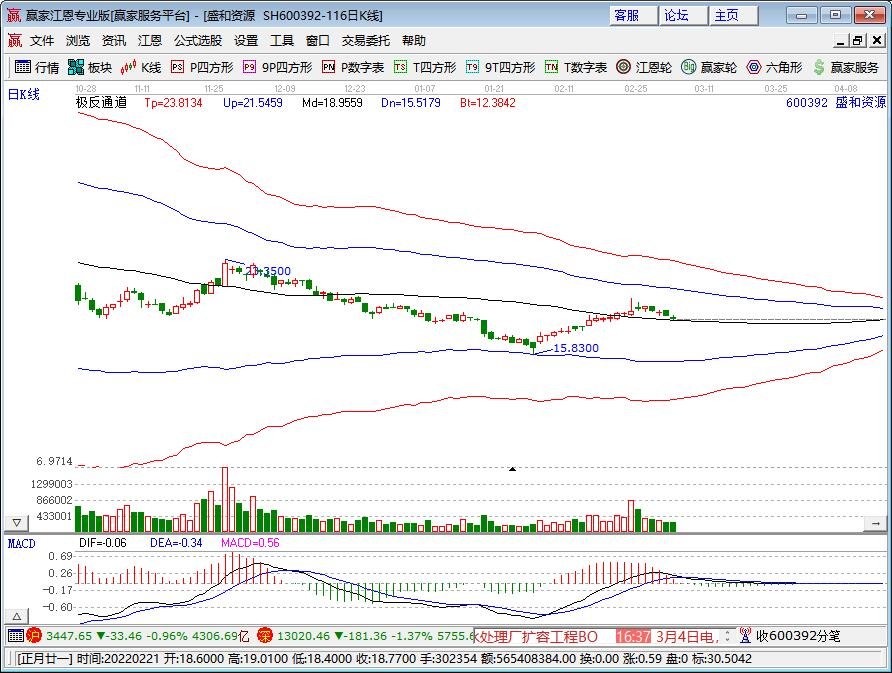Click the 极反通道 indicator name
Viewport: 892px width, 673px height.
101,102
